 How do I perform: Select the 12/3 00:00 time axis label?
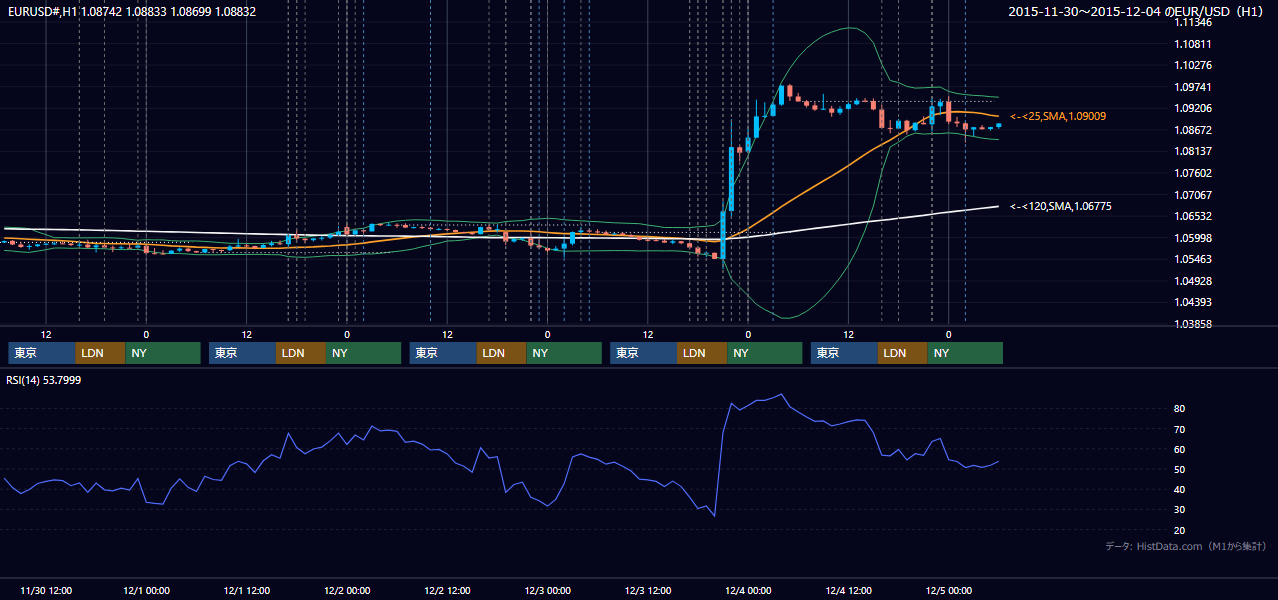coord(548,590)
